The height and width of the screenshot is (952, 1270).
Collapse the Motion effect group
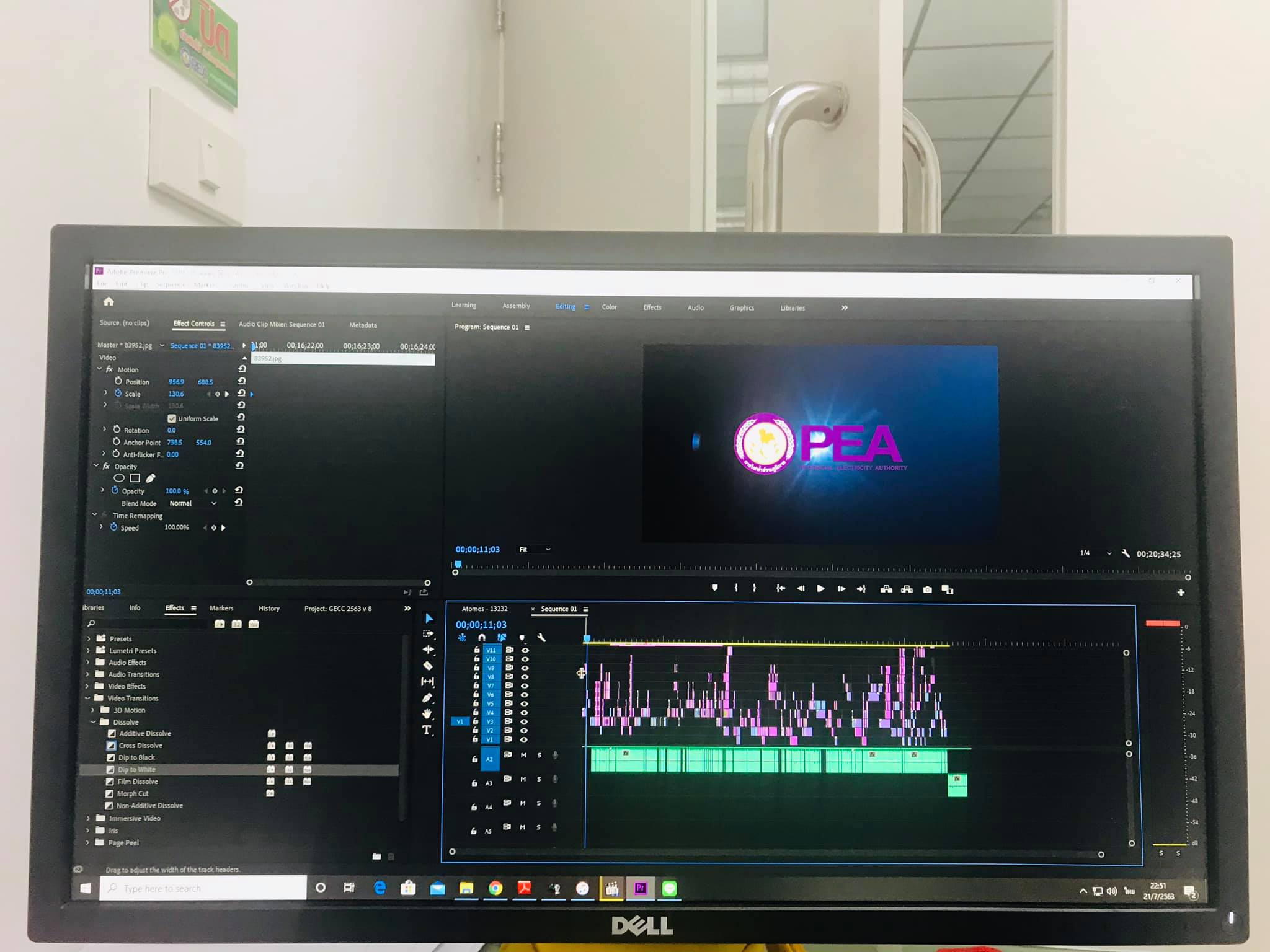[99, 369]
